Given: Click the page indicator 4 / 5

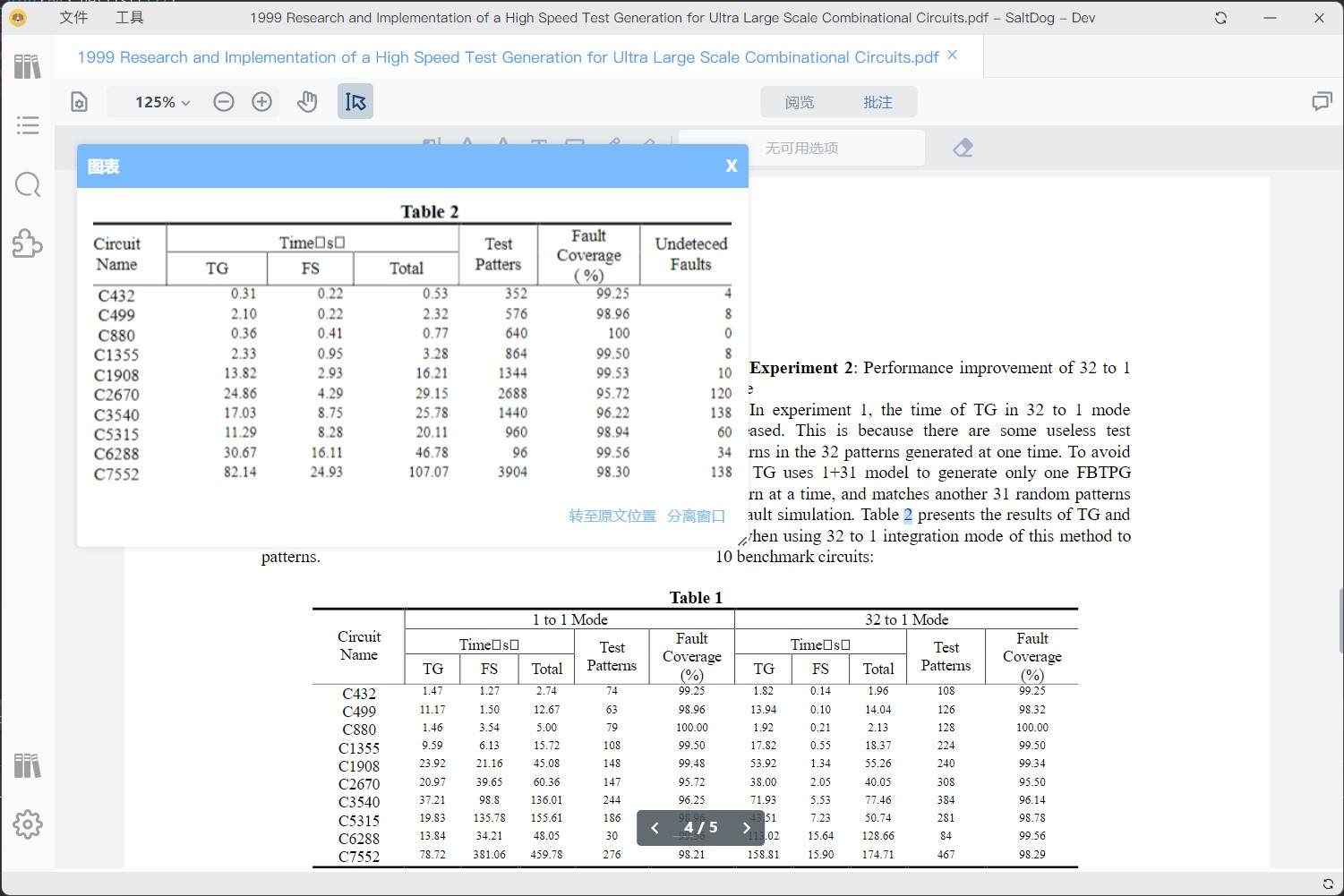Looking at the screenshot, I should coord(701,828).
